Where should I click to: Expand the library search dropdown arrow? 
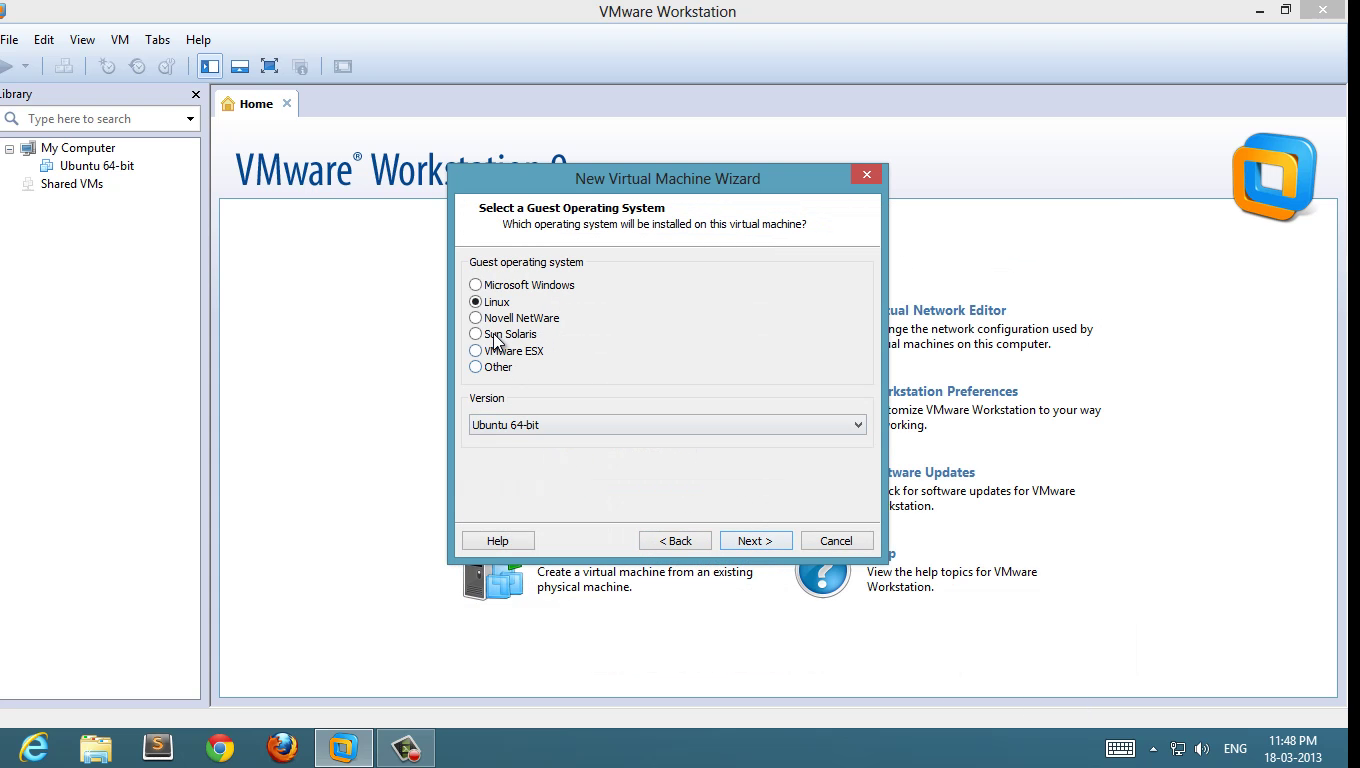(x=190, y=119)
